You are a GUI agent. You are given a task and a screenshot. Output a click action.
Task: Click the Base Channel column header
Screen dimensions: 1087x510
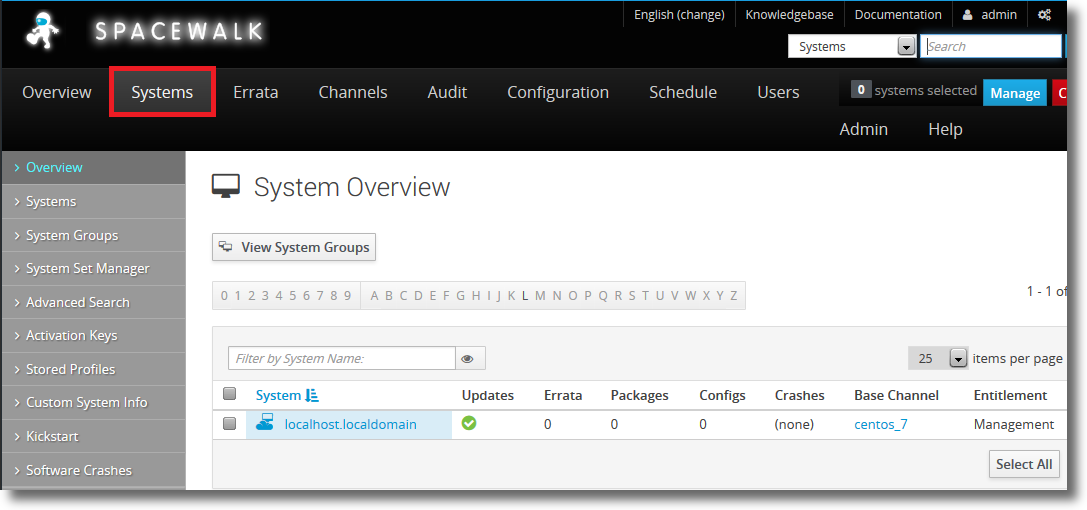click(896, 396)
